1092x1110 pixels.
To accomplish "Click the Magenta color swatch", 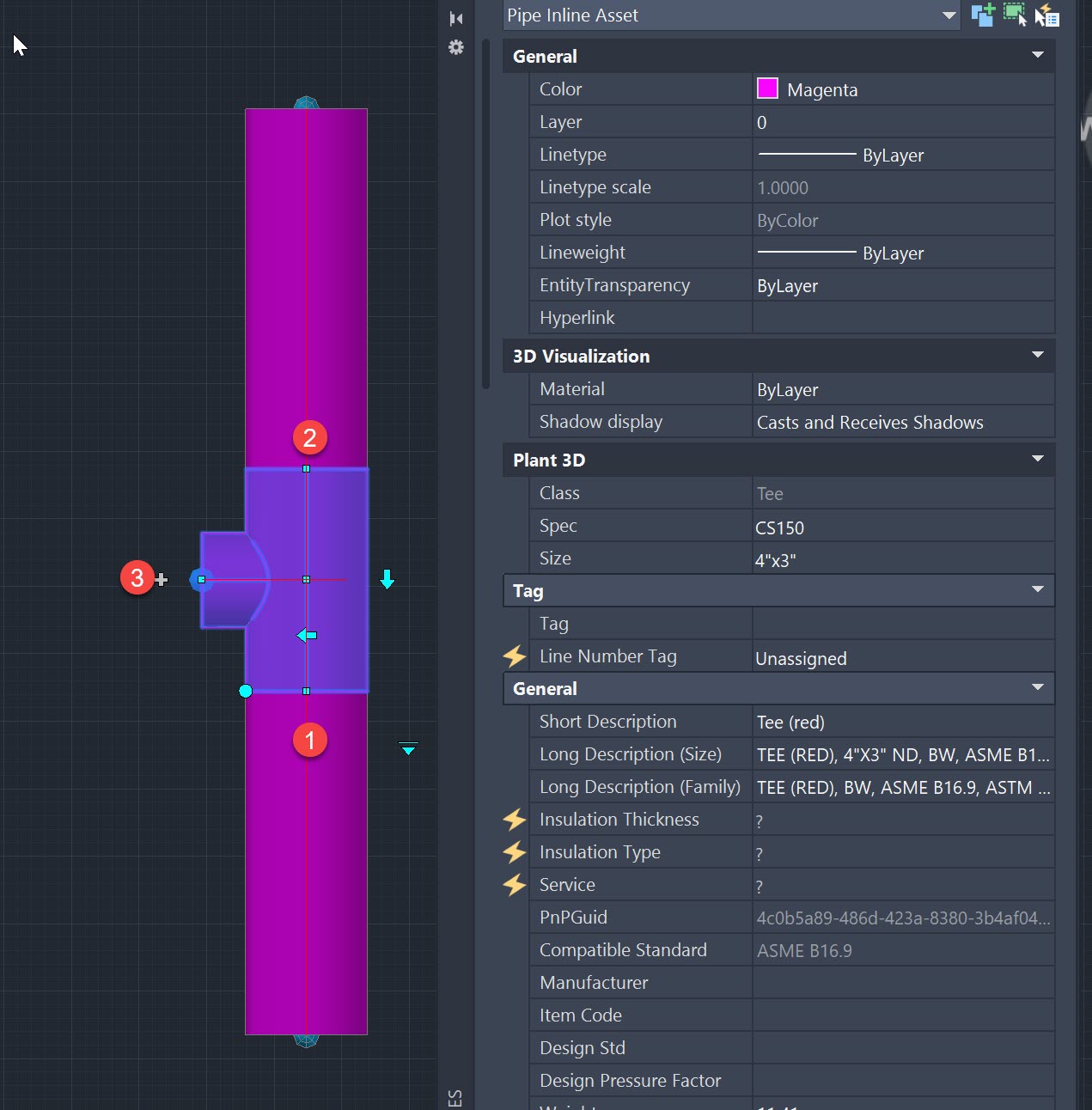I will [x=767, y=88].
